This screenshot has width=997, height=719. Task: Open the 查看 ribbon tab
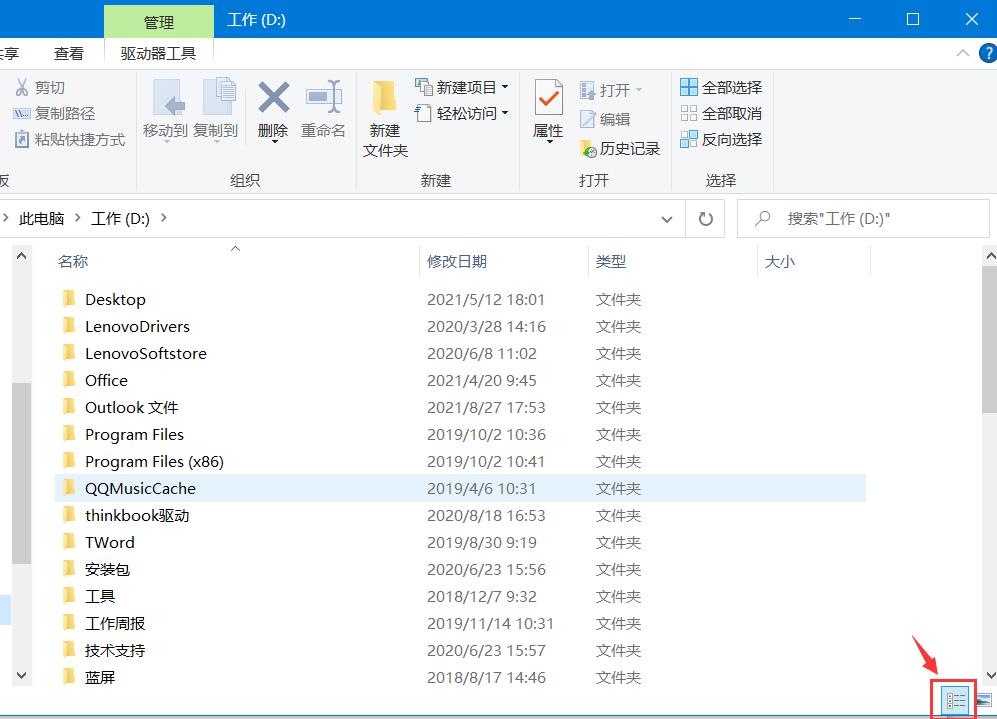tap(68, 54)
